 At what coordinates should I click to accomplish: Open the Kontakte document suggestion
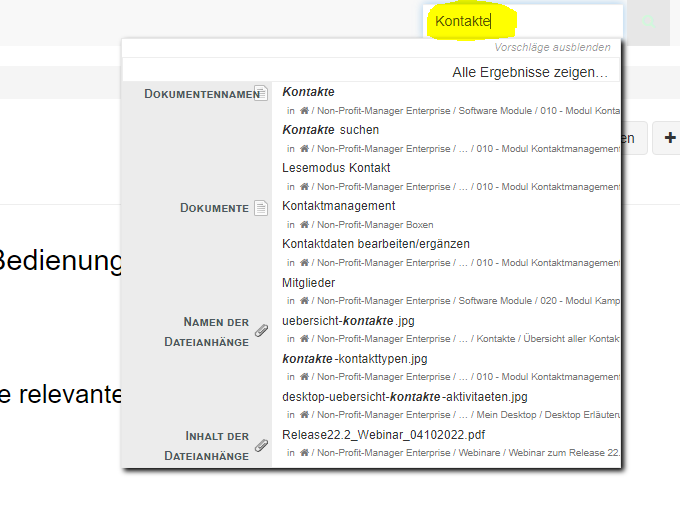pyautogui.click(x=308, y=92)
